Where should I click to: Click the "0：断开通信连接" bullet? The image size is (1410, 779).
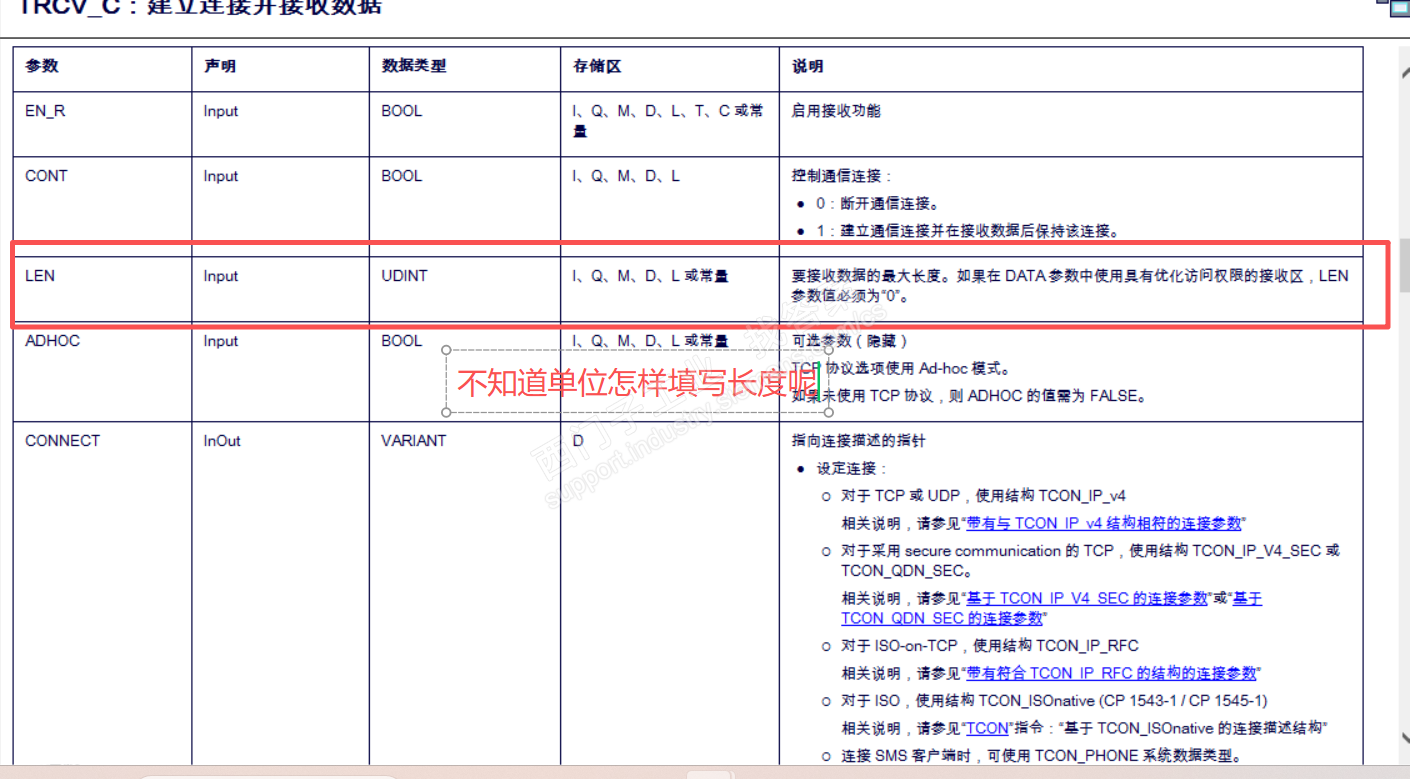coord(878,203)
